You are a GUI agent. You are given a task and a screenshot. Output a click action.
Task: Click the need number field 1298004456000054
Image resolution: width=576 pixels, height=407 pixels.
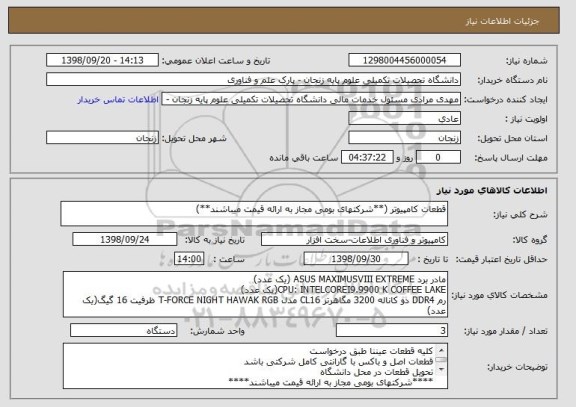tap(404, 60)
